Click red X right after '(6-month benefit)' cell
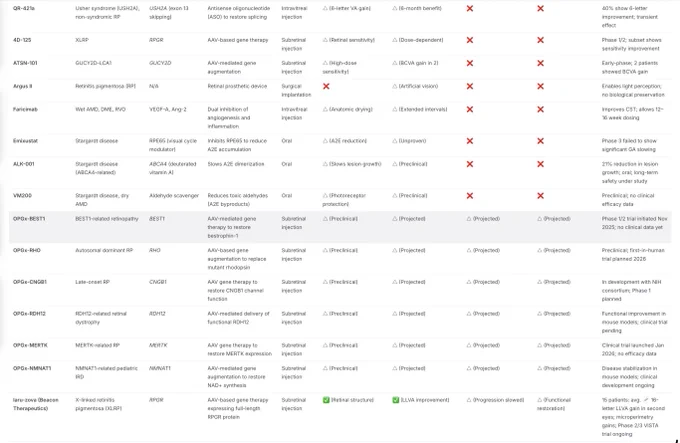Screen dimensions: 680x443 pos(470,8)
